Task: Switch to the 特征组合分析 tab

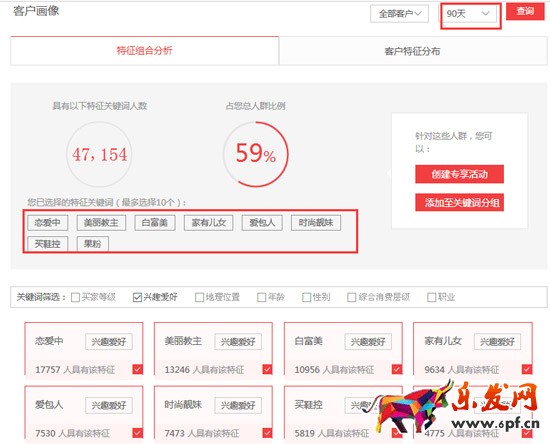Action: pos(145,51)
